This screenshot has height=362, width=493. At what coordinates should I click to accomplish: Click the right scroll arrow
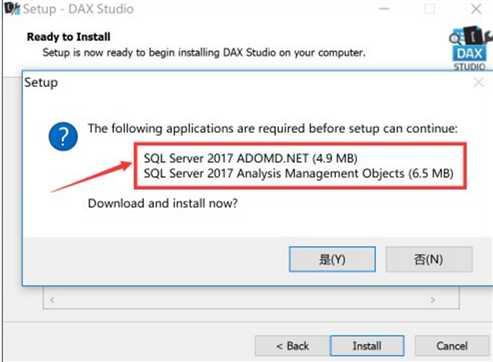pyautogui.click(x=433, y=300)
